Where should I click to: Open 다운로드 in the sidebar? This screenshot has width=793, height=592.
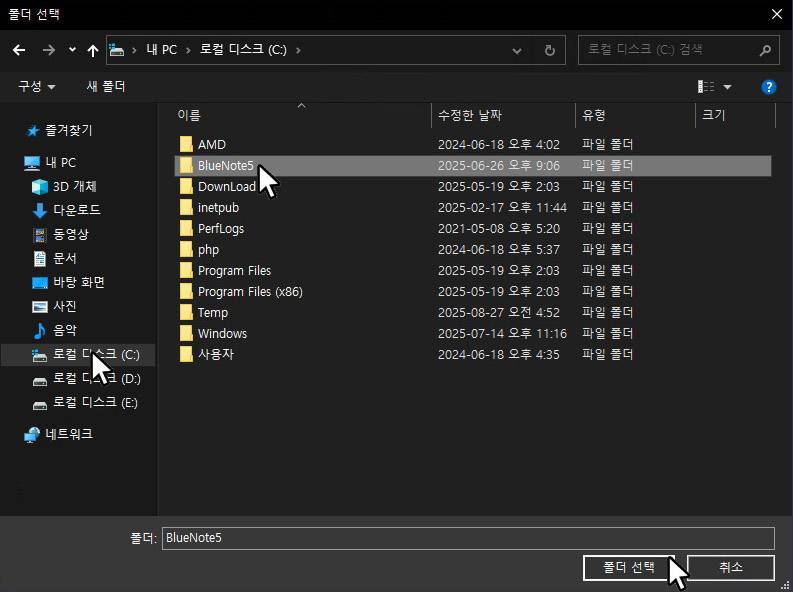coord(66,210)
